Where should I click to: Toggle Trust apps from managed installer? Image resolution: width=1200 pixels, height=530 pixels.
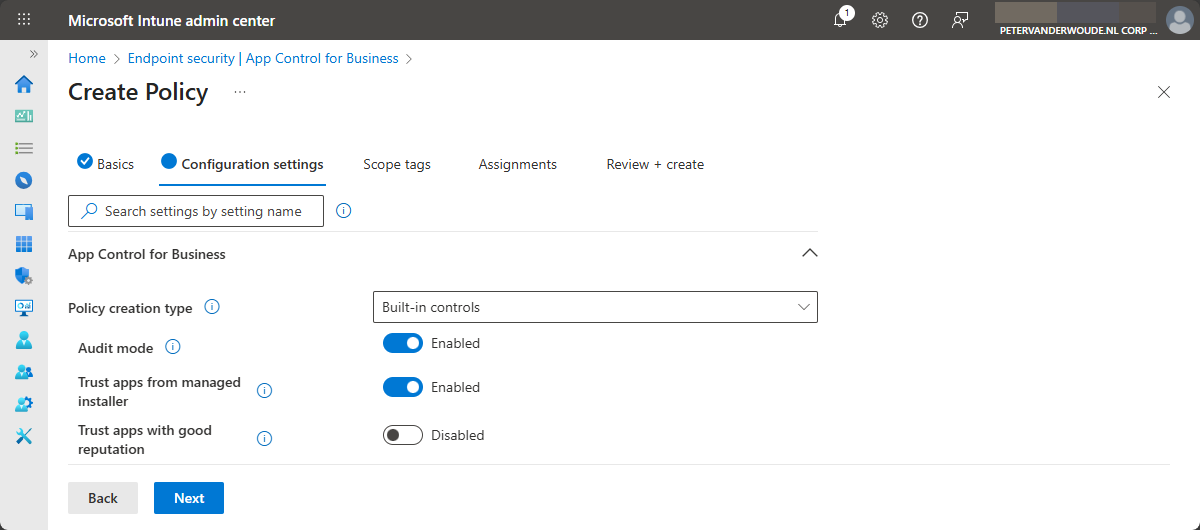[402, 387]
